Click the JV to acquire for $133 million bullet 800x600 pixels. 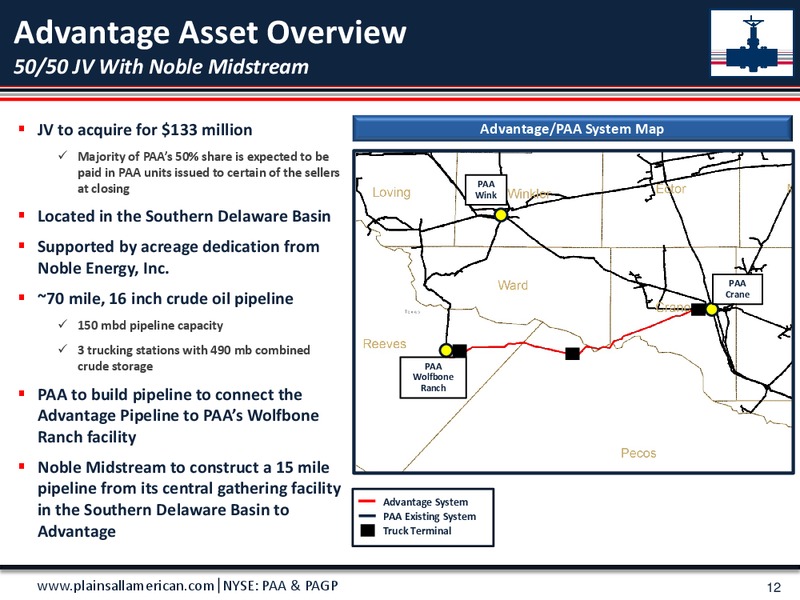145,130
